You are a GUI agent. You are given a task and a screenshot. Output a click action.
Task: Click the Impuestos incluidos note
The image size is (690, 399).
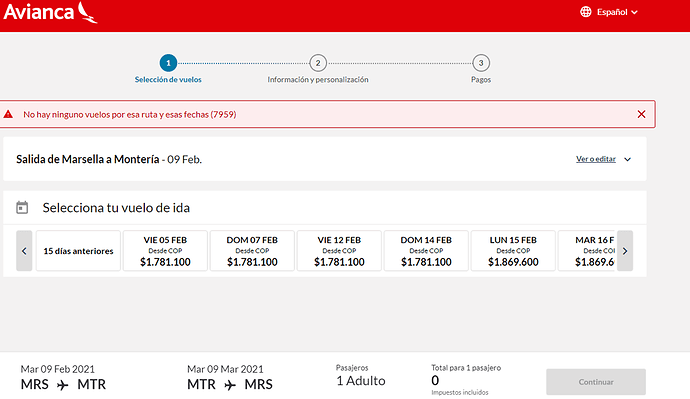pos(460,392)
